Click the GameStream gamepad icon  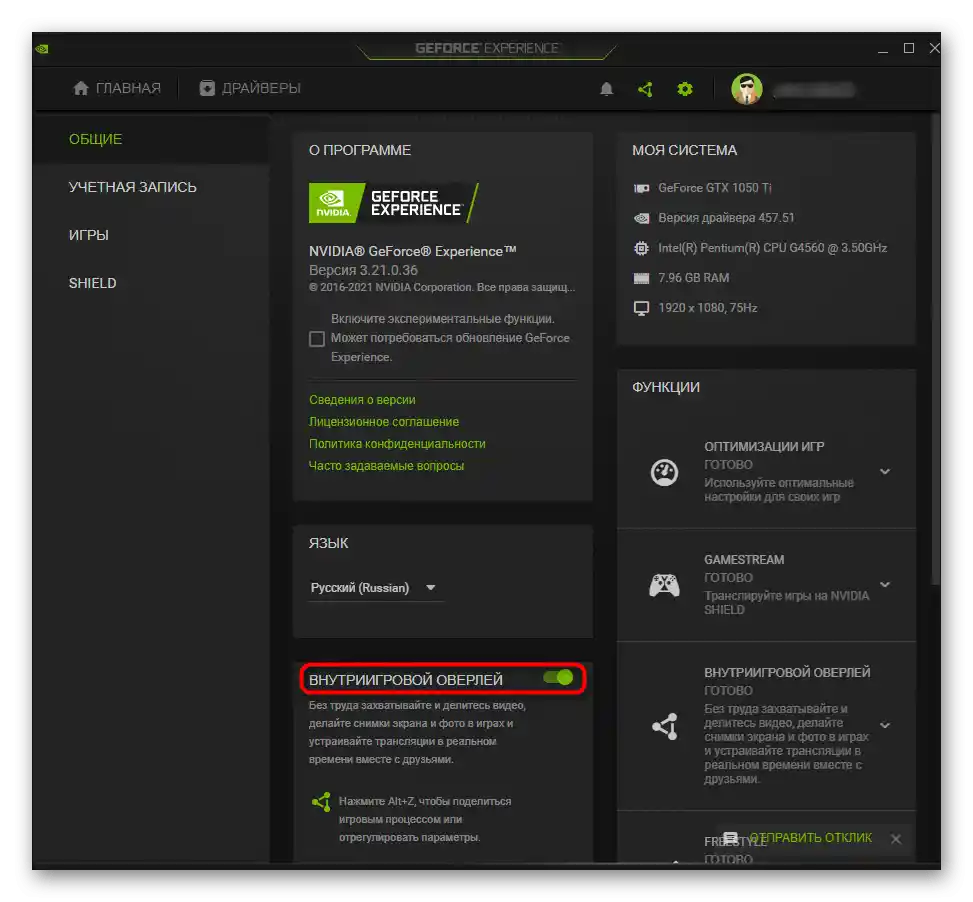(x=664, y=585)
